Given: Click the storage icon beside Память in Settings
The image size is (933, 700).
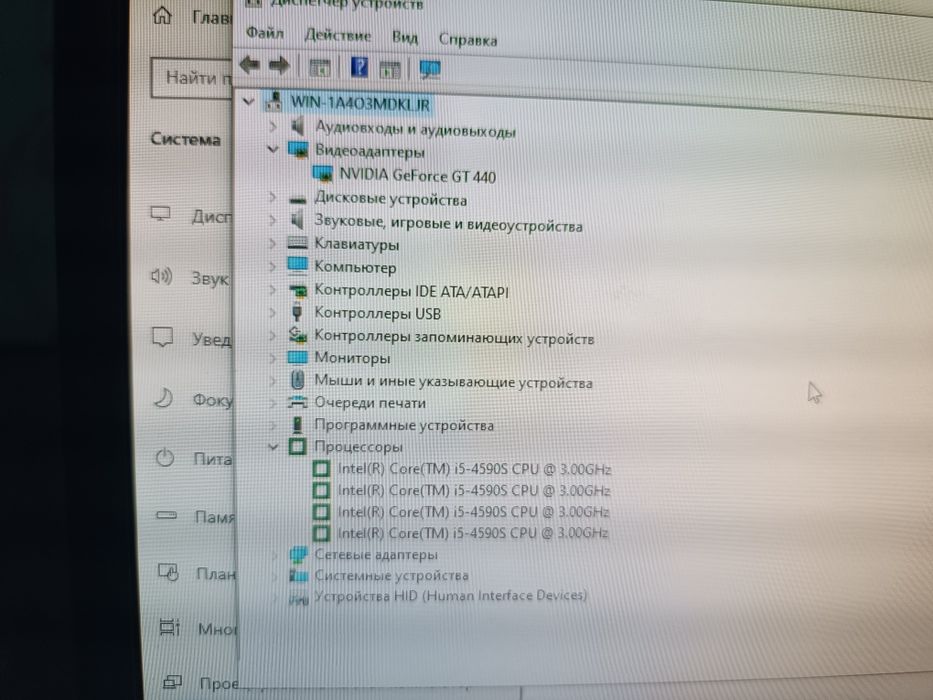Looking at the screenshot, I should click(x=167, y=515).
